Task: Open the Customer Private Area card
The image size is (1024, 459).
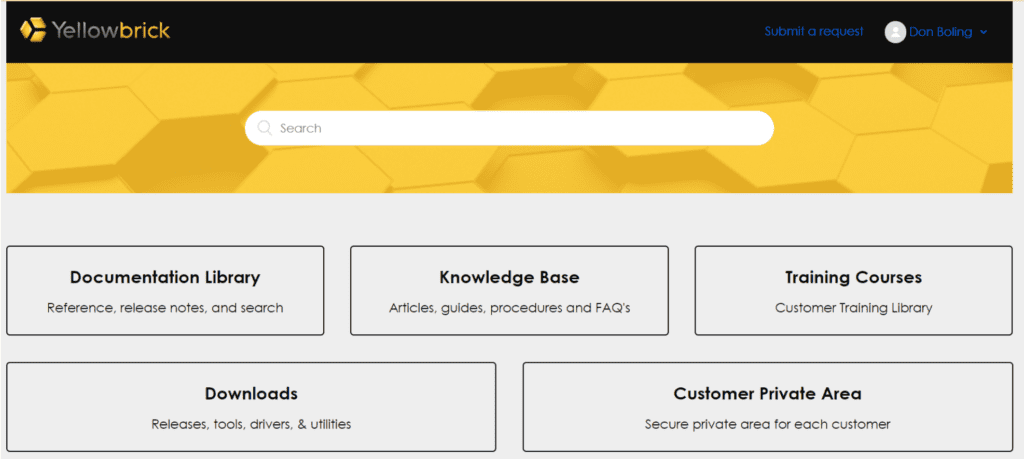Action: coord(767,407)
